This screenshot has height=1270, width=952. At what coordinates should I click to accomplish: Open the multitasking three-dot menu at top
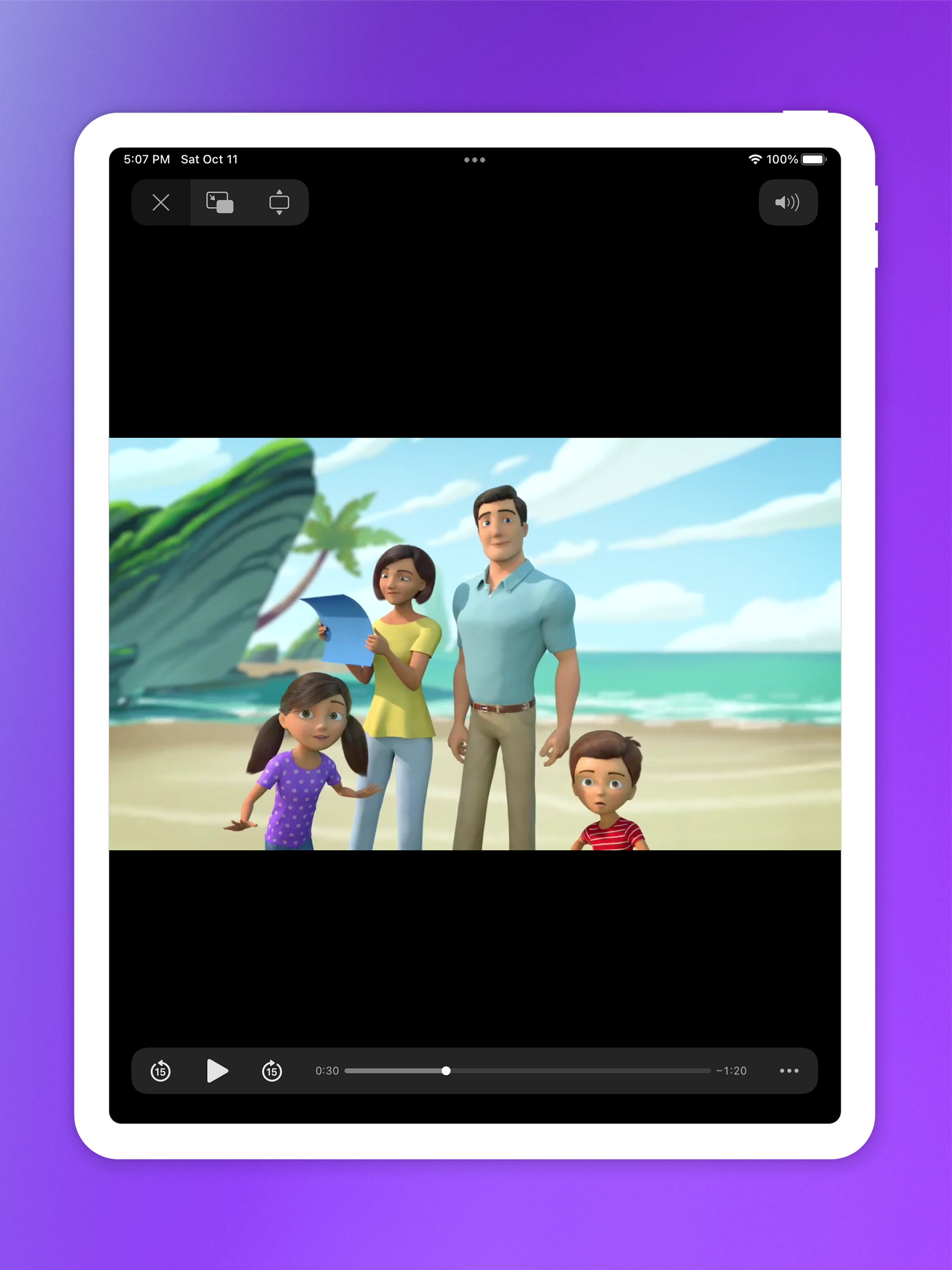[x=474, y=159]
